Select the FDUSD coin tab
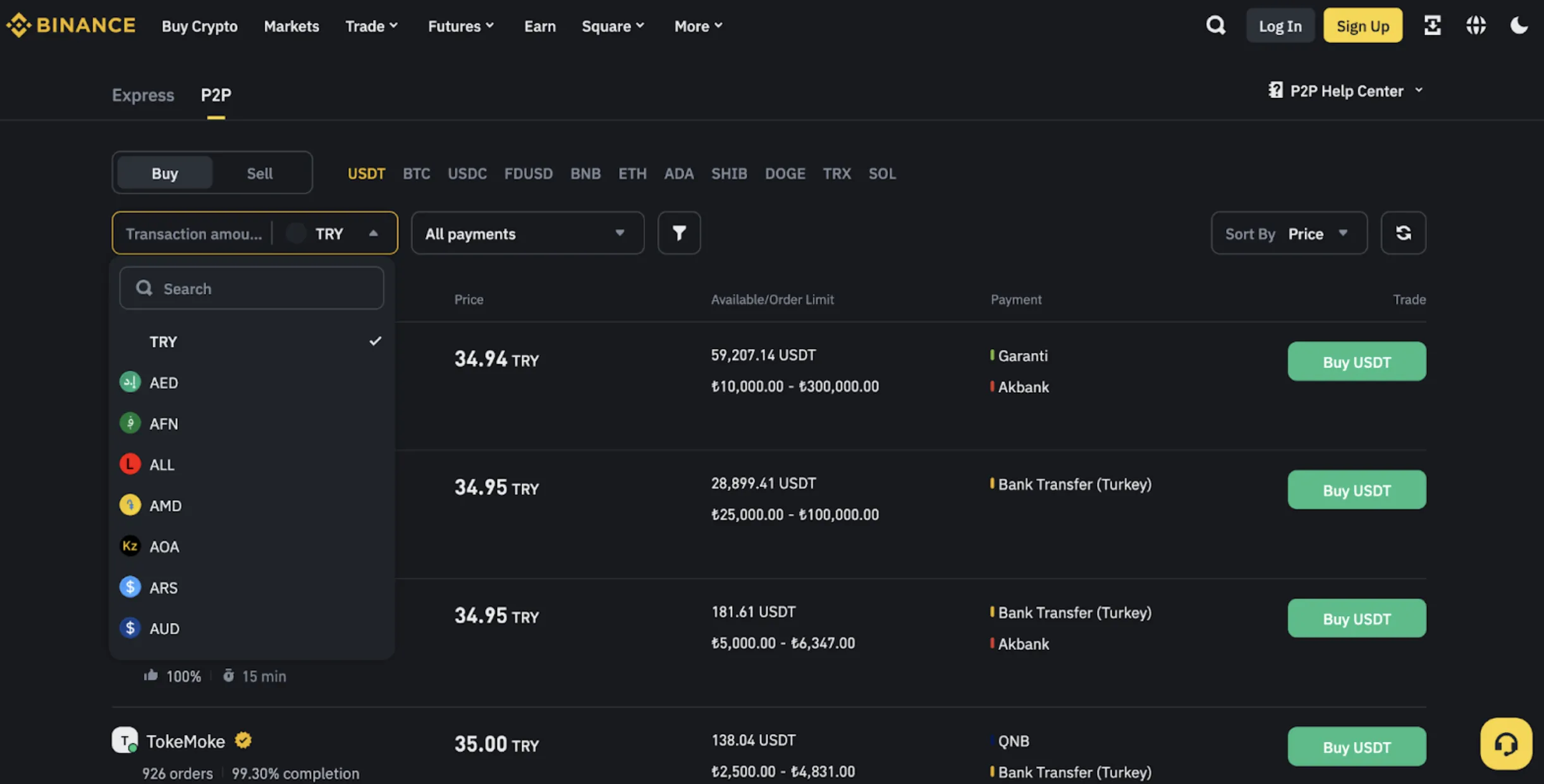The height and width of the screenshot is (784, 1544). click(528, 173)
